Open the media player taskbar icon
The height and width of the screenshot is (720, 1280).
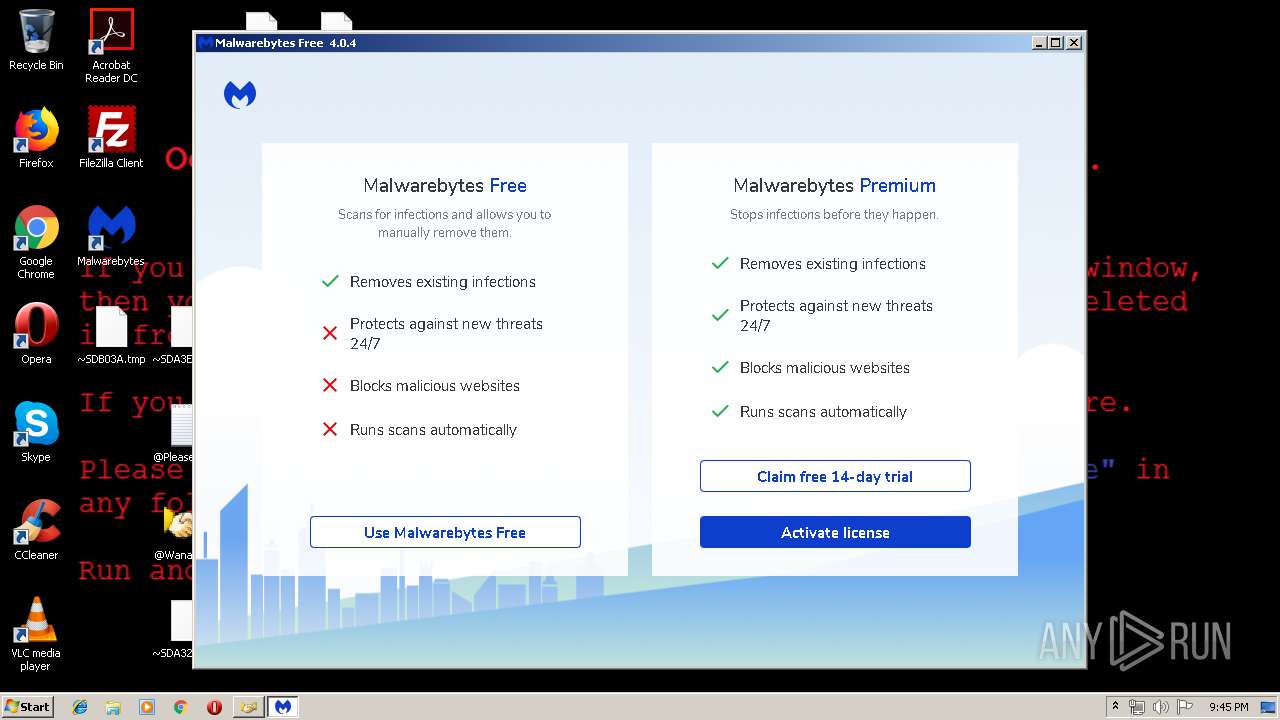click(147, 707)
